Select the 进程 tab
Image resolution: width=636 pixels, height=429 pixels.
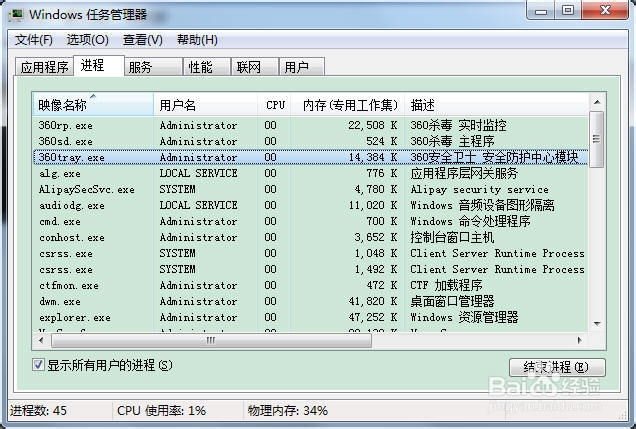[99, 66]
